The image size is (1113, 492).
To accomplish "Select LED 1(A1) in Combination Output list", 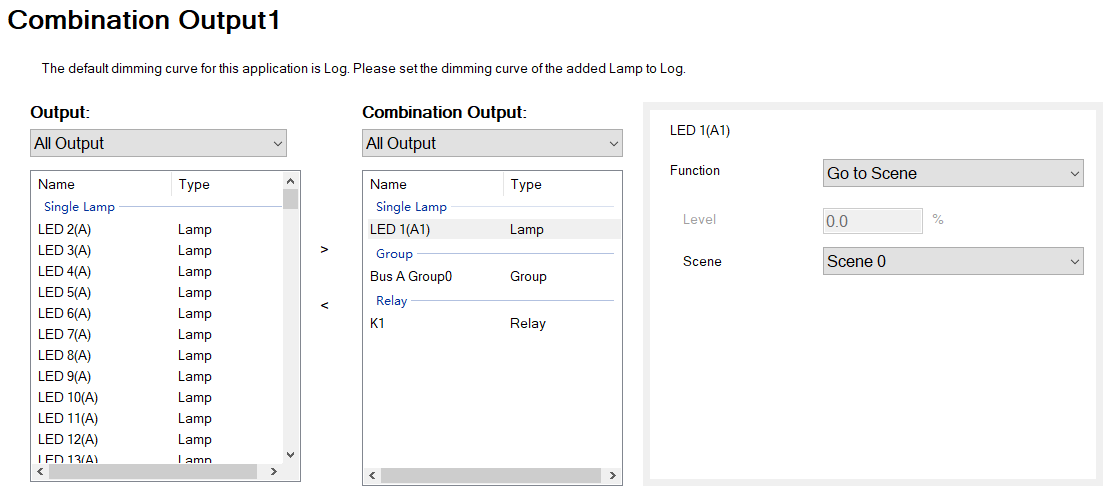I will [x=400, y=229].
